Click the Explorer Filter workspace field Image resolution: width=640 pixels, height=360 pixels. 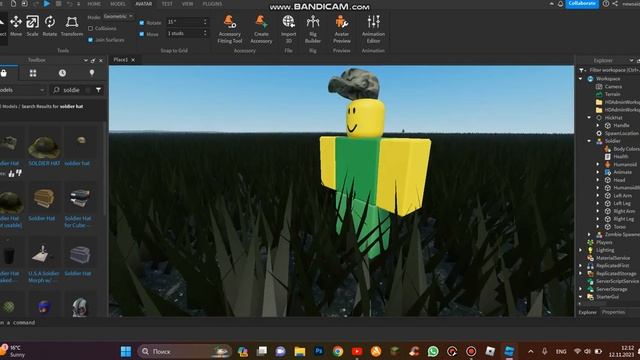click(x=614, y=70)
